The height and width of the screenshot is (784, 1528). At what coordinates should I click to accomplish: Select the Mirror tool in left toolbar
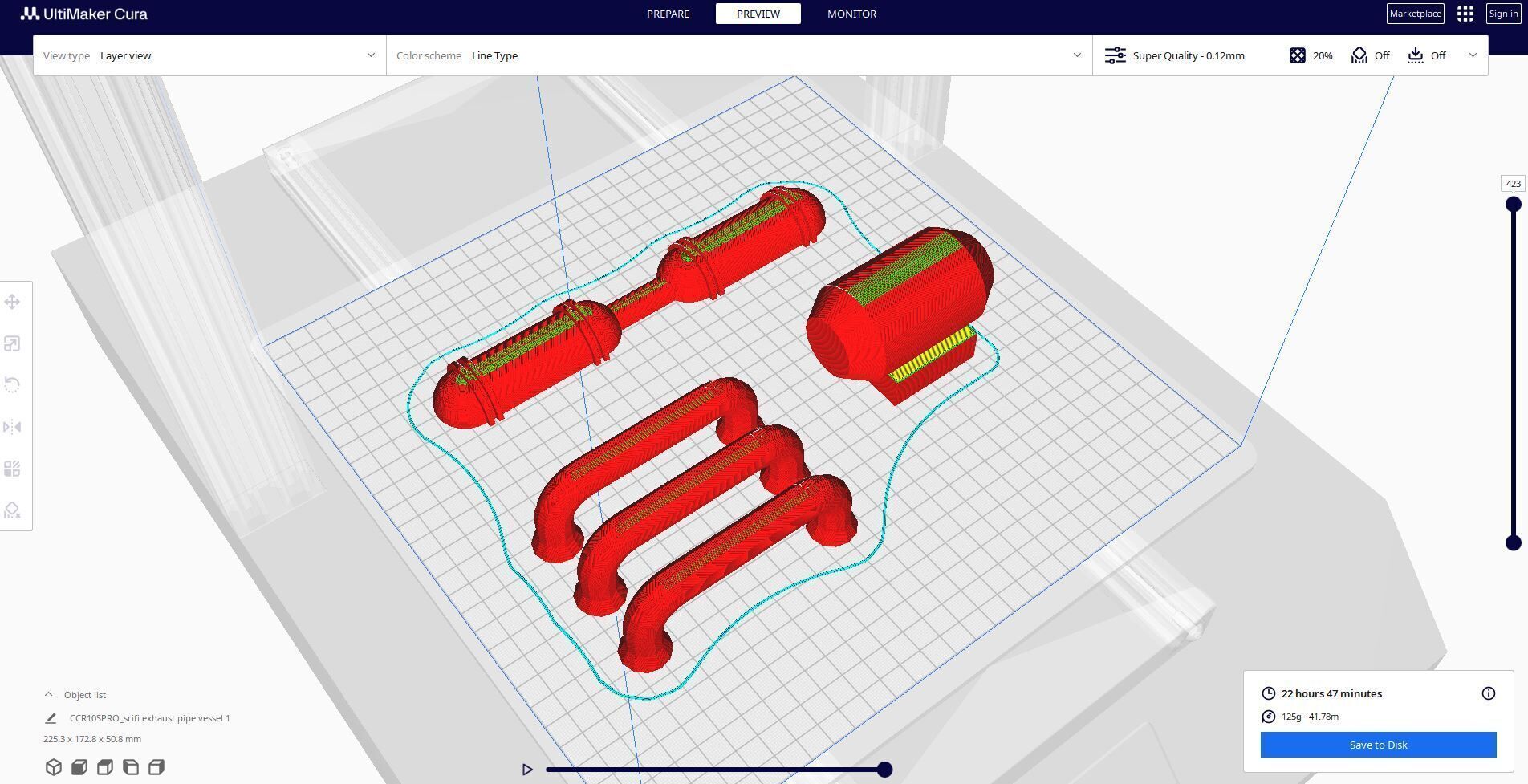12,427
